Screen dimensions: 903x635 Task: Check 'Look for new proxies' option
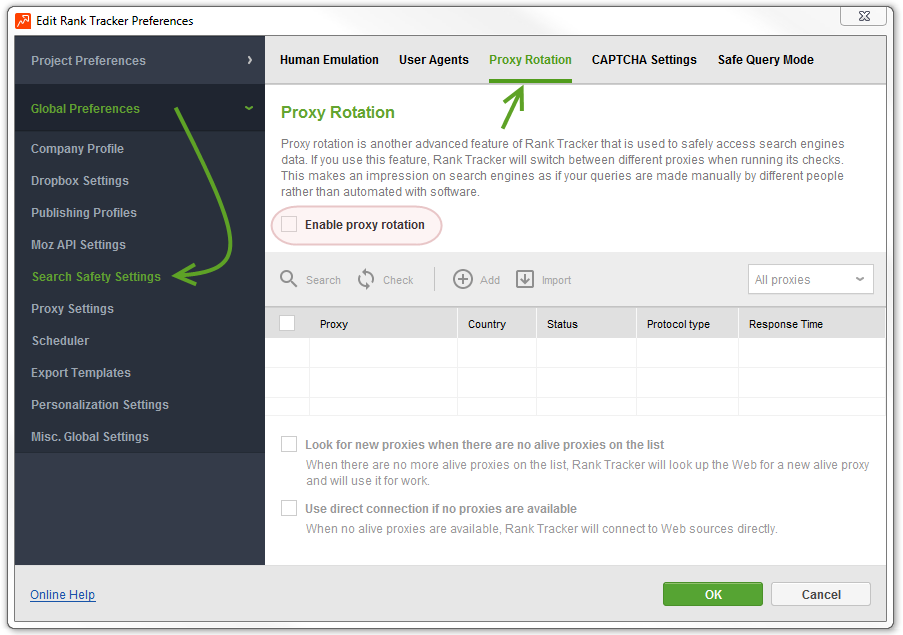pyautogui.click(x=289, y=444)
